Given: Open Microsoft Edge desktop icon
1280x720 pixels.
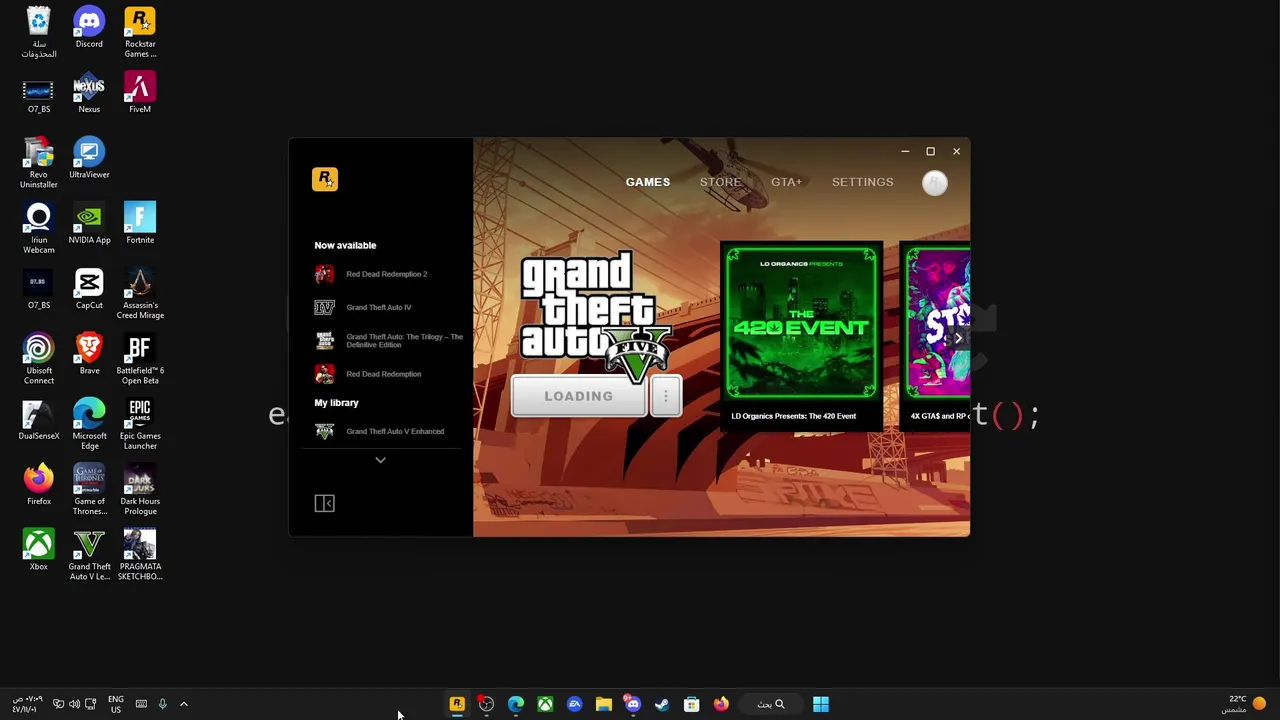Looking at the screenshot, I should (x=89, y=424).
